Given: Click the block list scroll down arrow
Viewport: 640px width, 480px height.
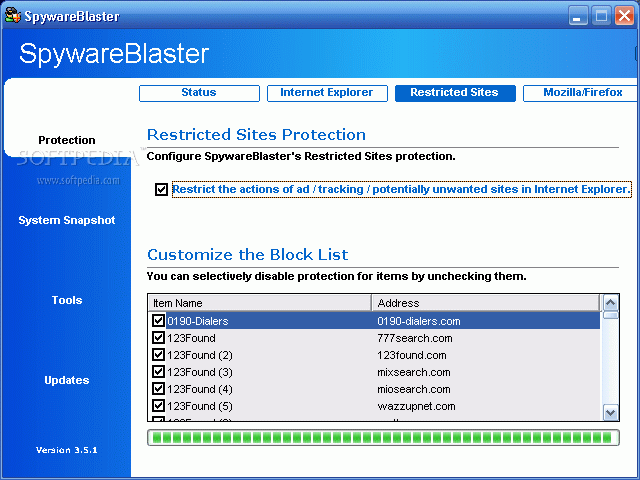Looking at the screenshot, I should click(x=611, y=412).
